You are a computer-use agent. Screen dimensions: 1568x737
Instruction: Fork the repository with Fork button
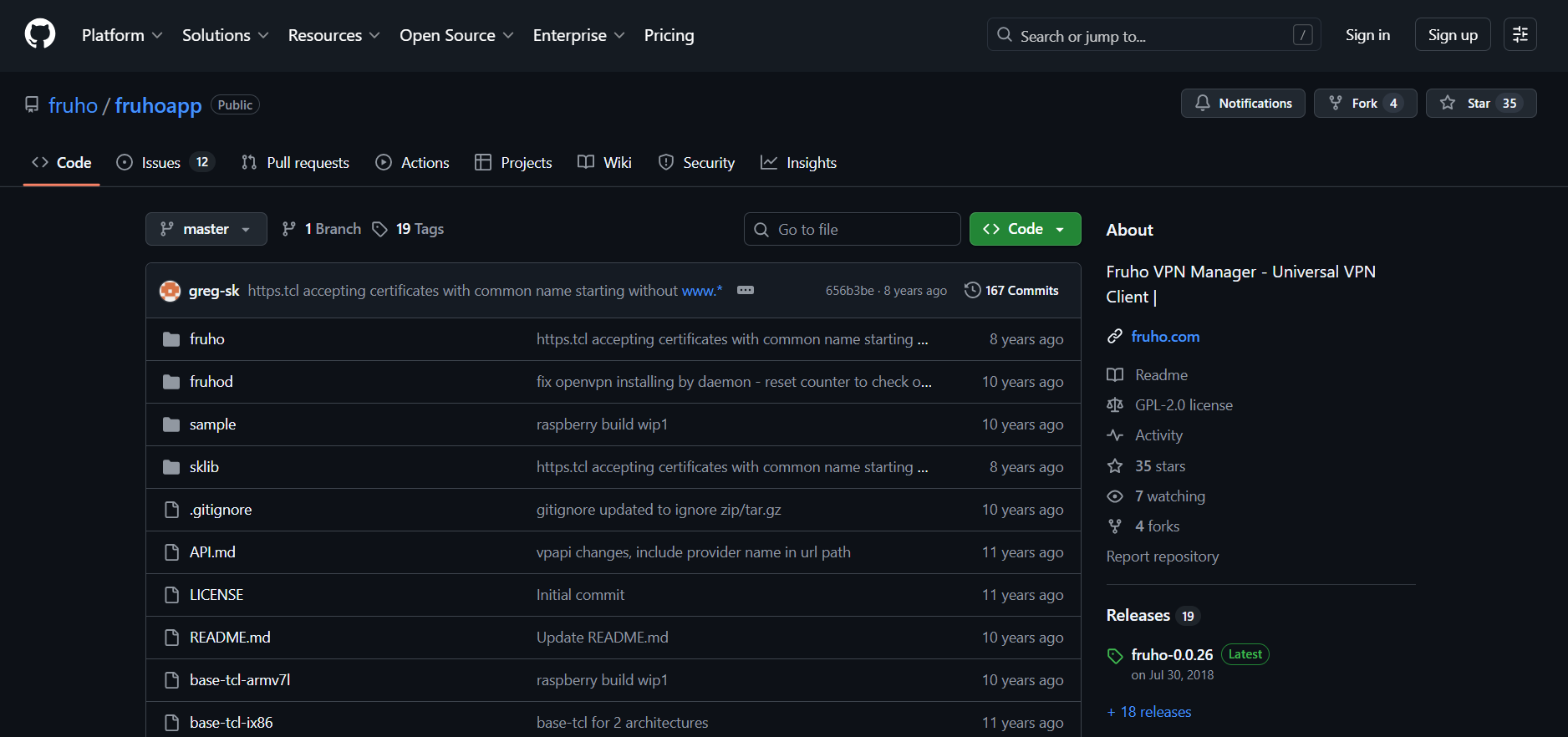[1365, 103]
